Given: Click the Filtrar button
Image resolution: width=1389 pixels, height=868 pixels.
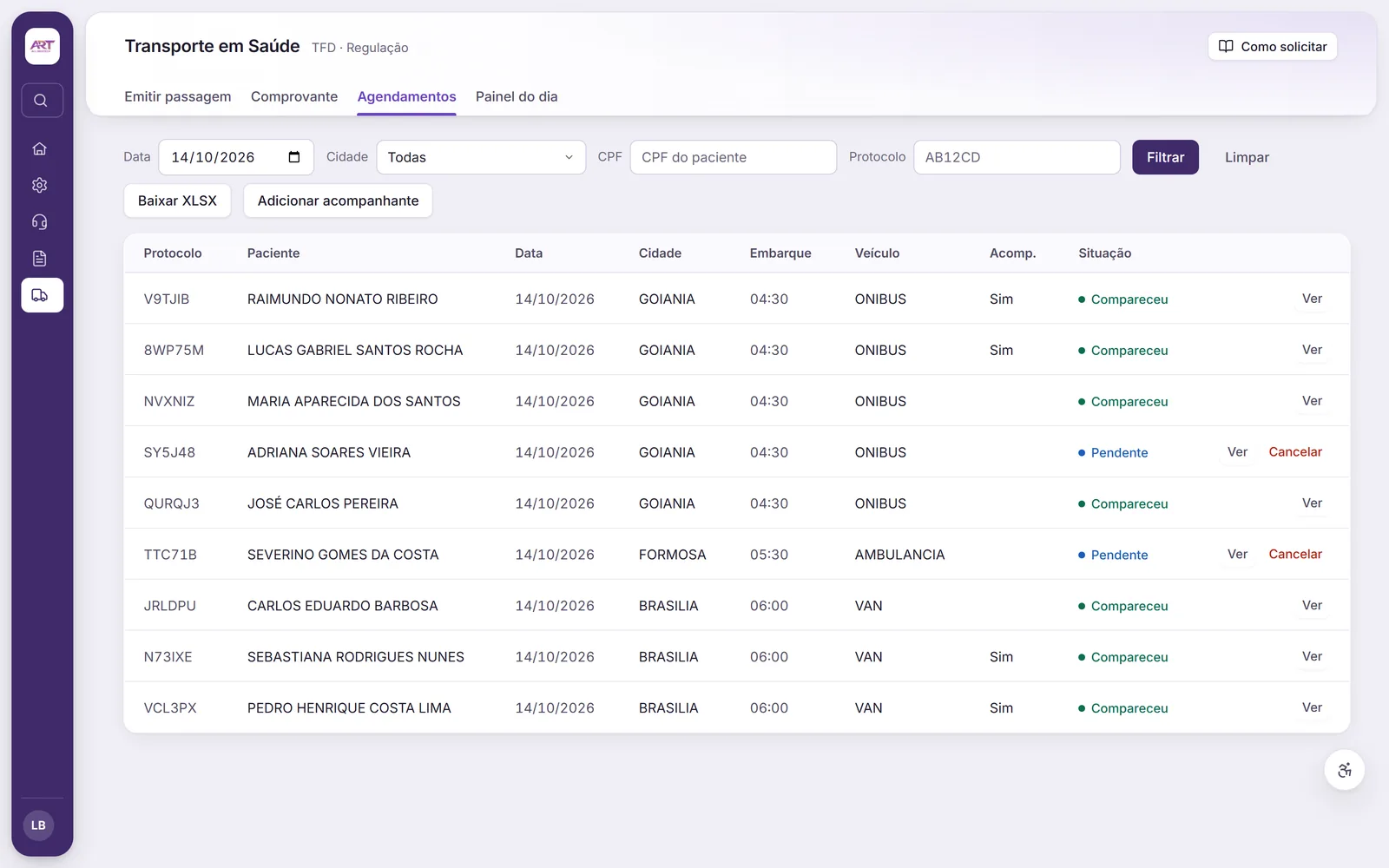Looking at the screenshot, I should pos(1165,157).
